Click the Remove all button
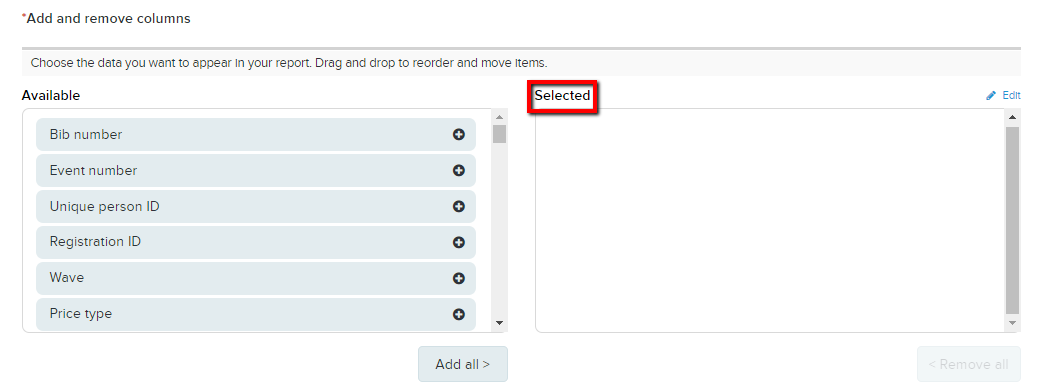 pyautogui.click(x=969, y=364)
